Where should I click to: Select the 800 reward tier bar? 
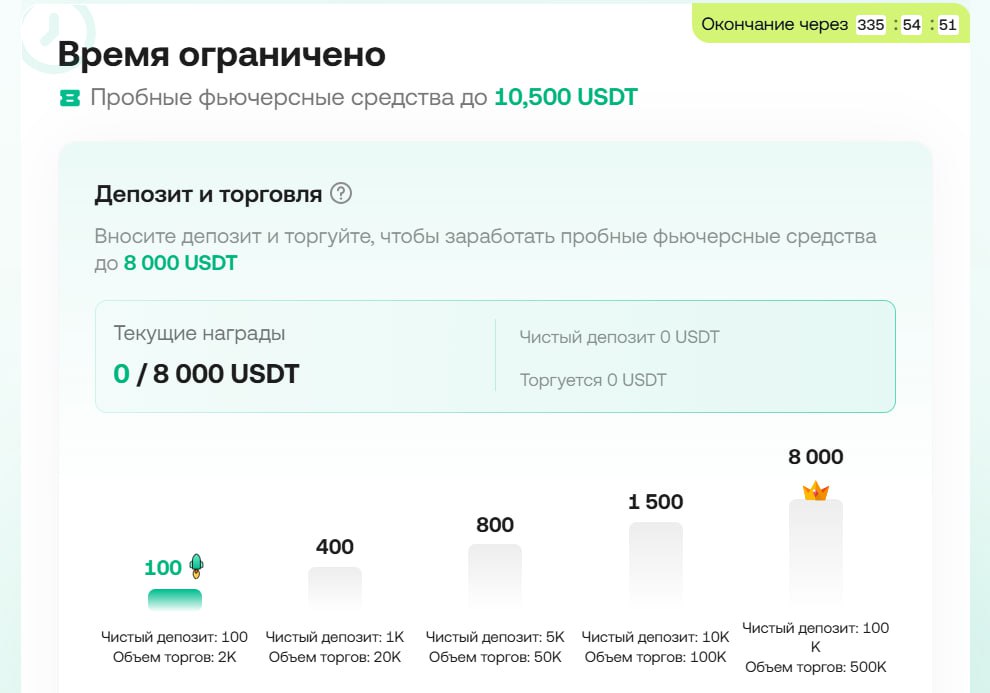(495, 577)
